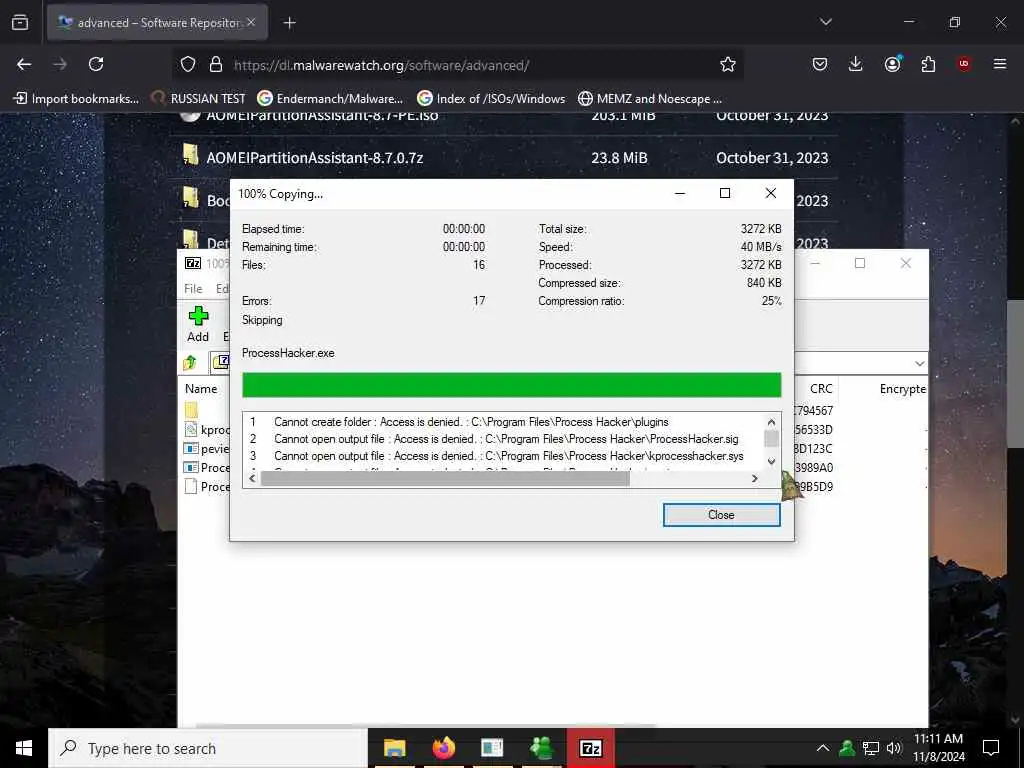Open the Firefox account icon
The image size is (1024, 768).
point(892,63)
